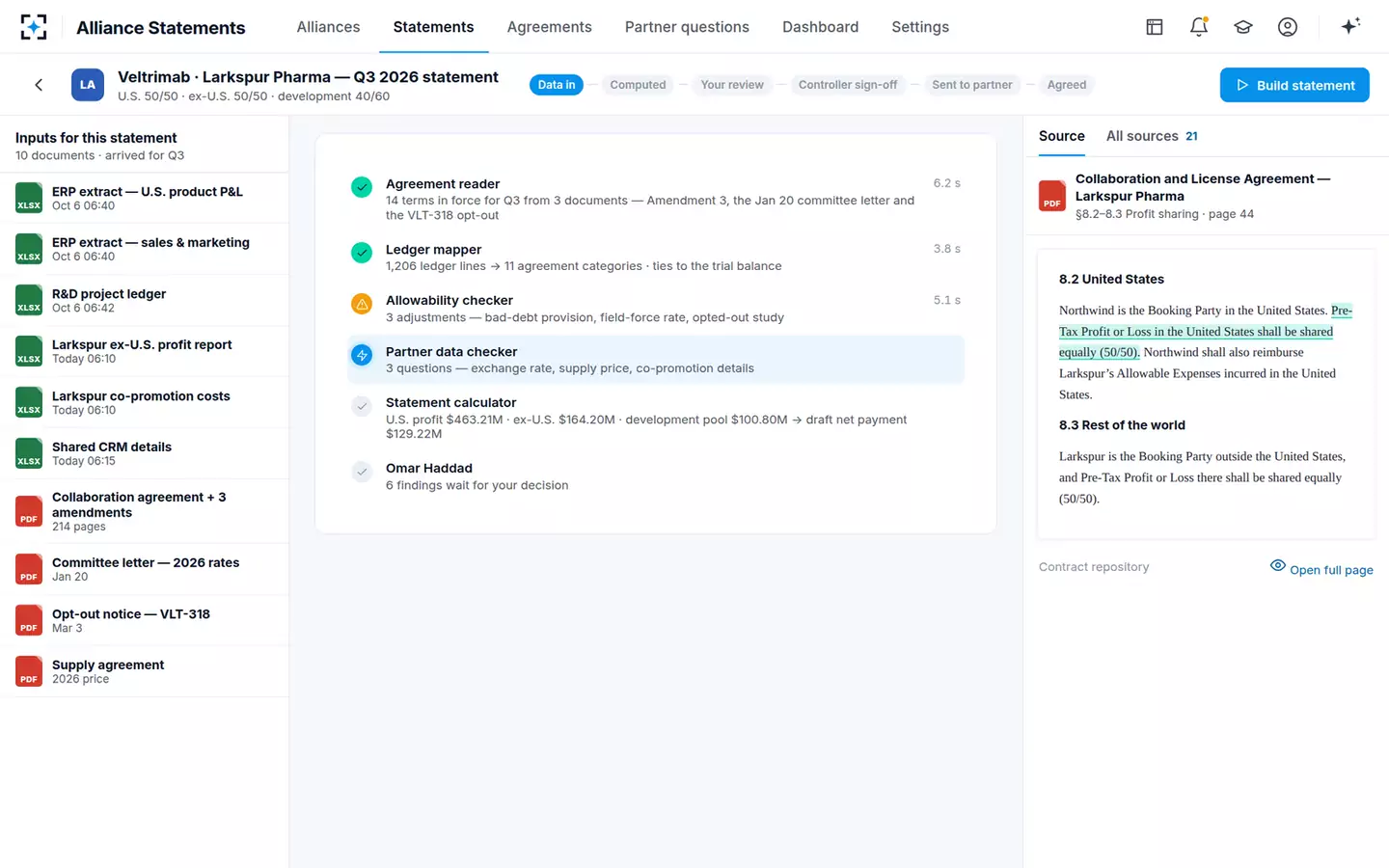Click the Inputs for this statement heading

point(95,138)
